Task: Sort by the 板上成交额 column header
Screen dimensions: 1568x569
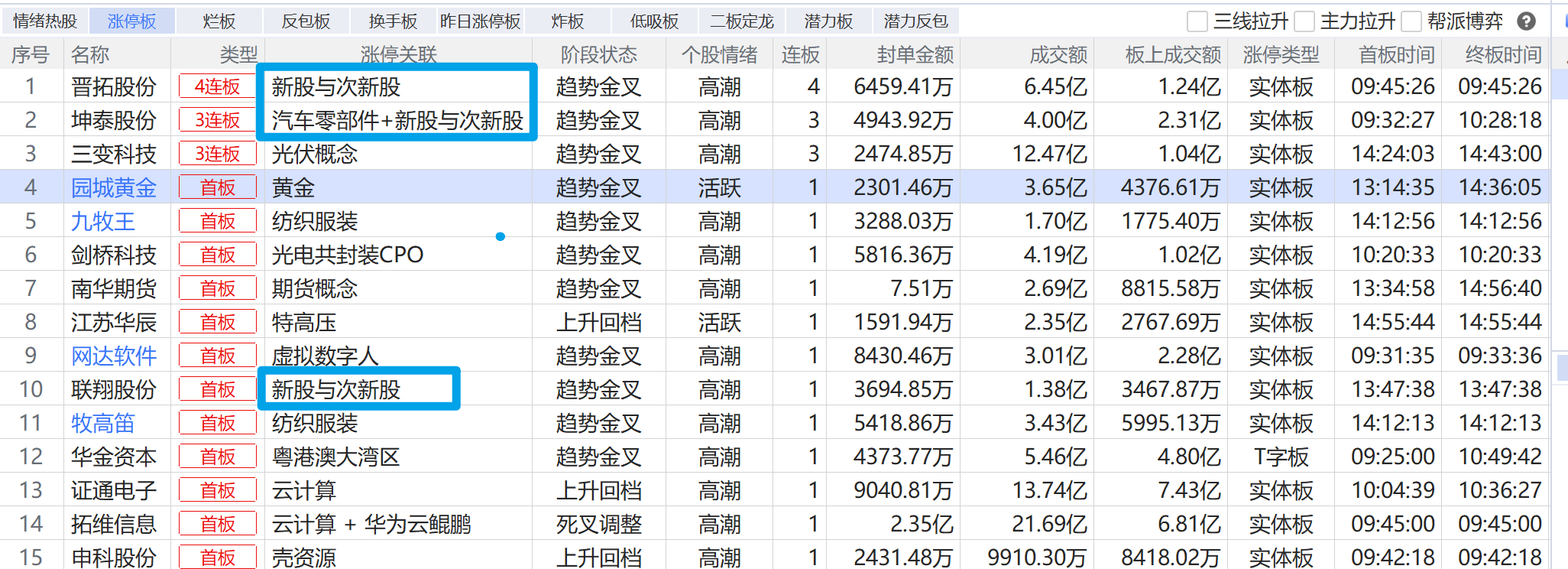Action: coord(1174,55)
